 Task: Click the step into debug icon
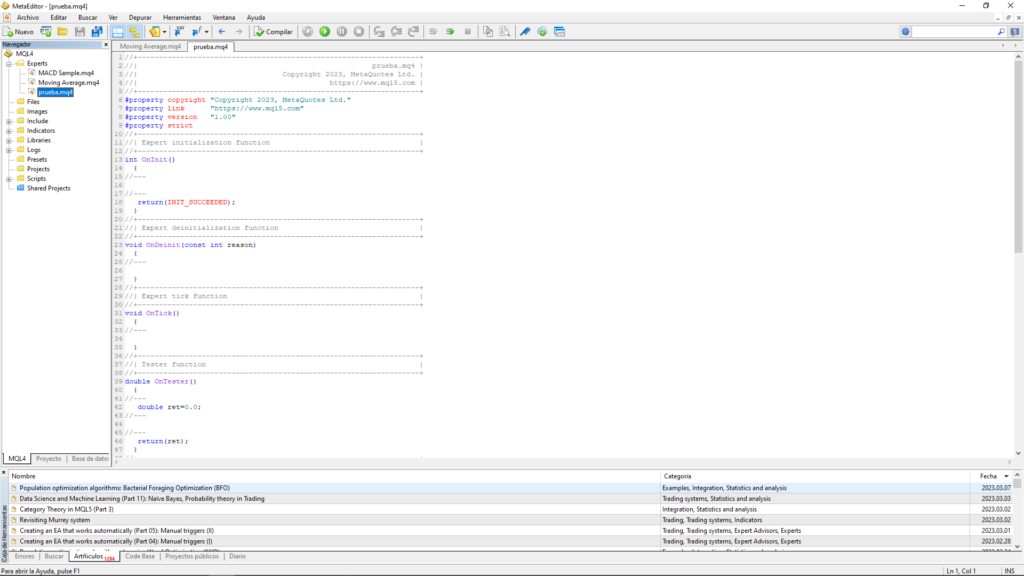tap(379, 31)
